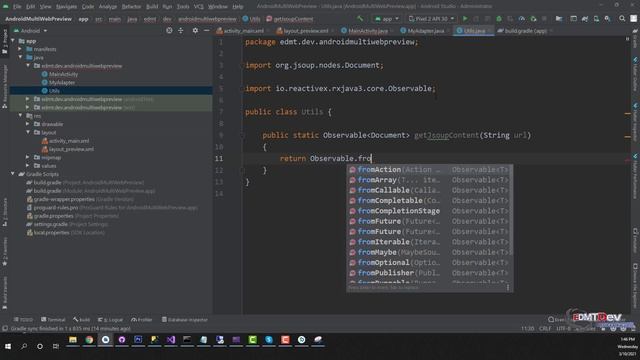Collapse the app module tree node
This screenshot has width=640, height=360.
(x=13, y=41)
